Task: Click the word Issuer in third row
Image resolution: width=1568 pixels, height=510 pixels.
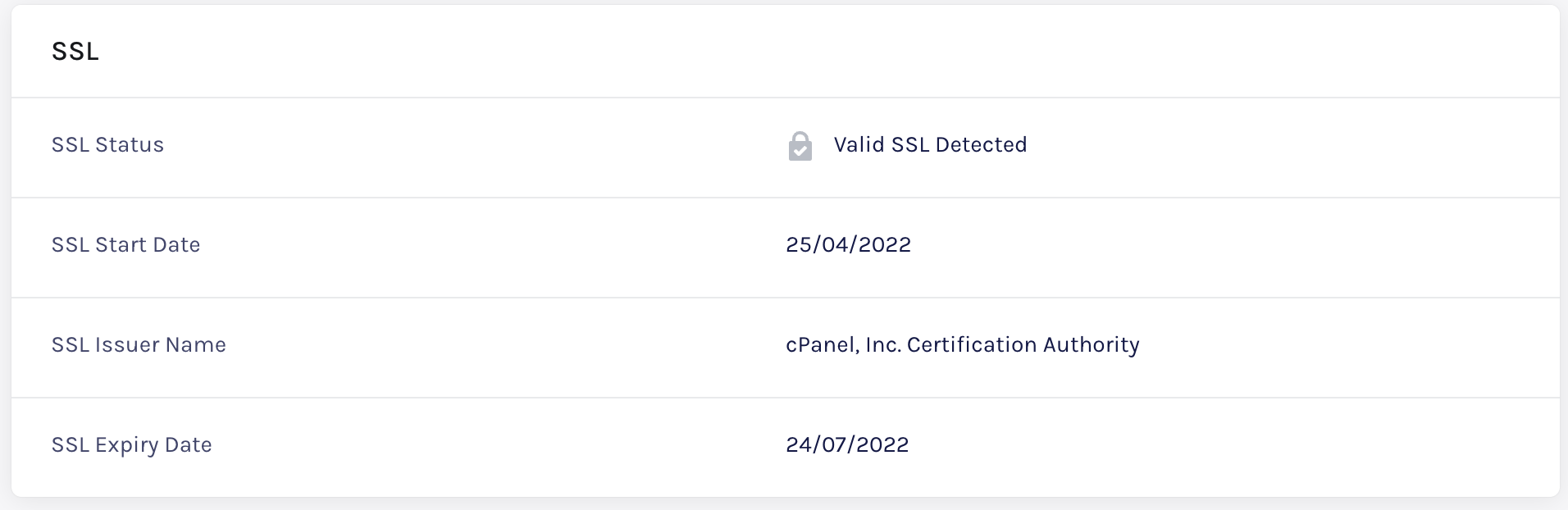Action: (x=127, y=344)
